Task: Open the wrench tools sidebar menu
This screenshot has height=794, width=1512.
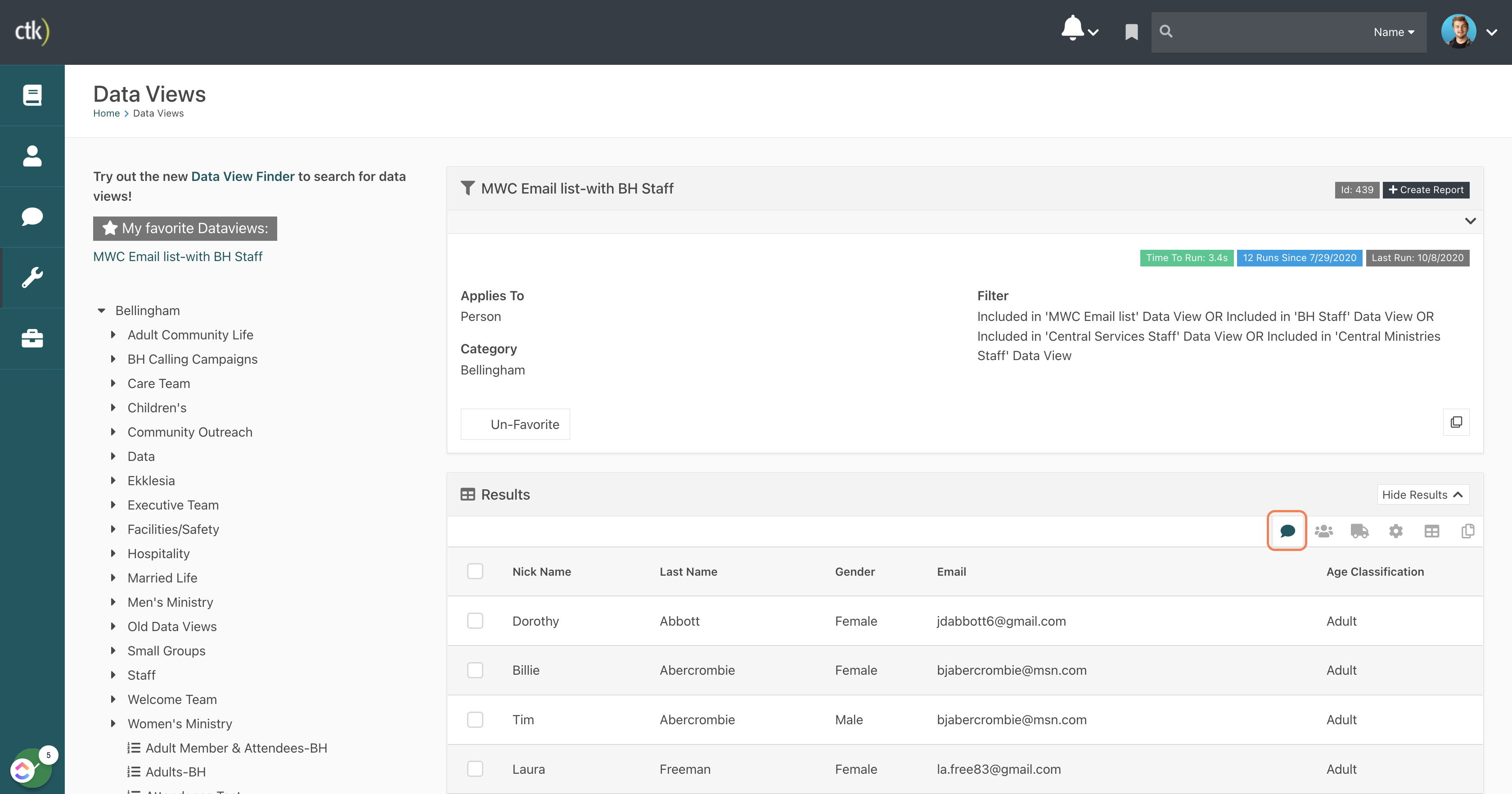Action: pyautogui.click(x=32, y=278)
